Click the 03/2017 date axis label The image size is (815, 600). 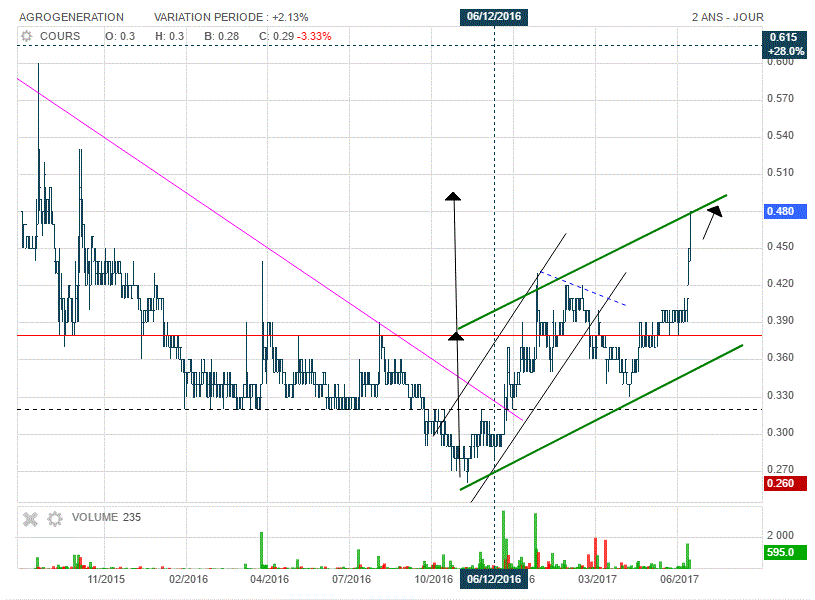coord(598,579)
